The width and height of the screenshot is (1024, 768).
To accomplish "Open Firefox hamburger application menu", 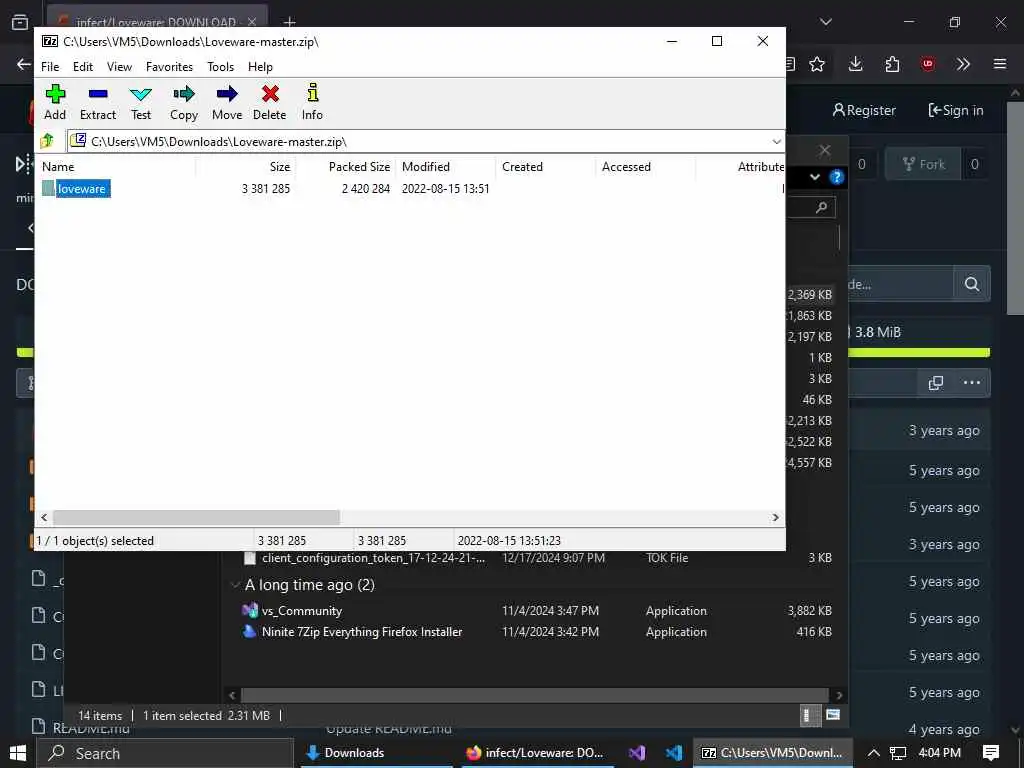I will click(1000, 64).
